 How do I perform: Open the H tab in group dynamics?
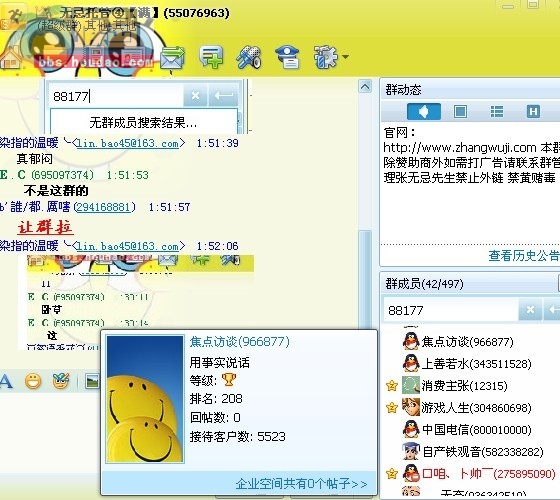[x=533, y=112]
